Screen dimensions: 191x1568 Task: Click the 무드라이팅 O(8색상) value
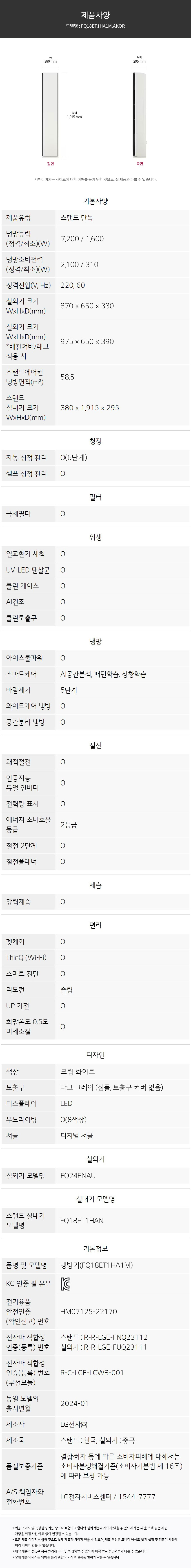click(77, 1119)
